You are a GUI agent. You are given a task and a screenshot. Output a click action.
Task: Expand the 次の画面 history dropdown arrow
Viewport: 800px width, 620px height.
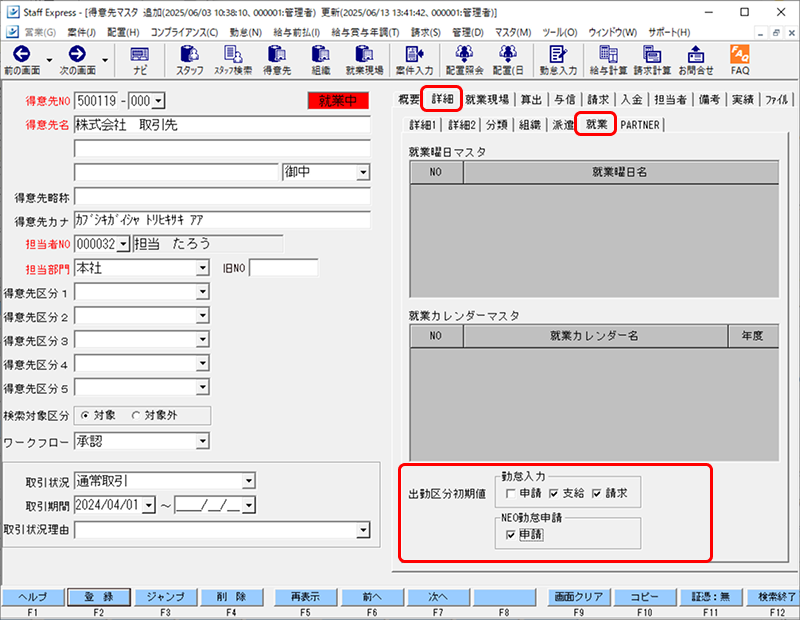[x=105, y=60]
